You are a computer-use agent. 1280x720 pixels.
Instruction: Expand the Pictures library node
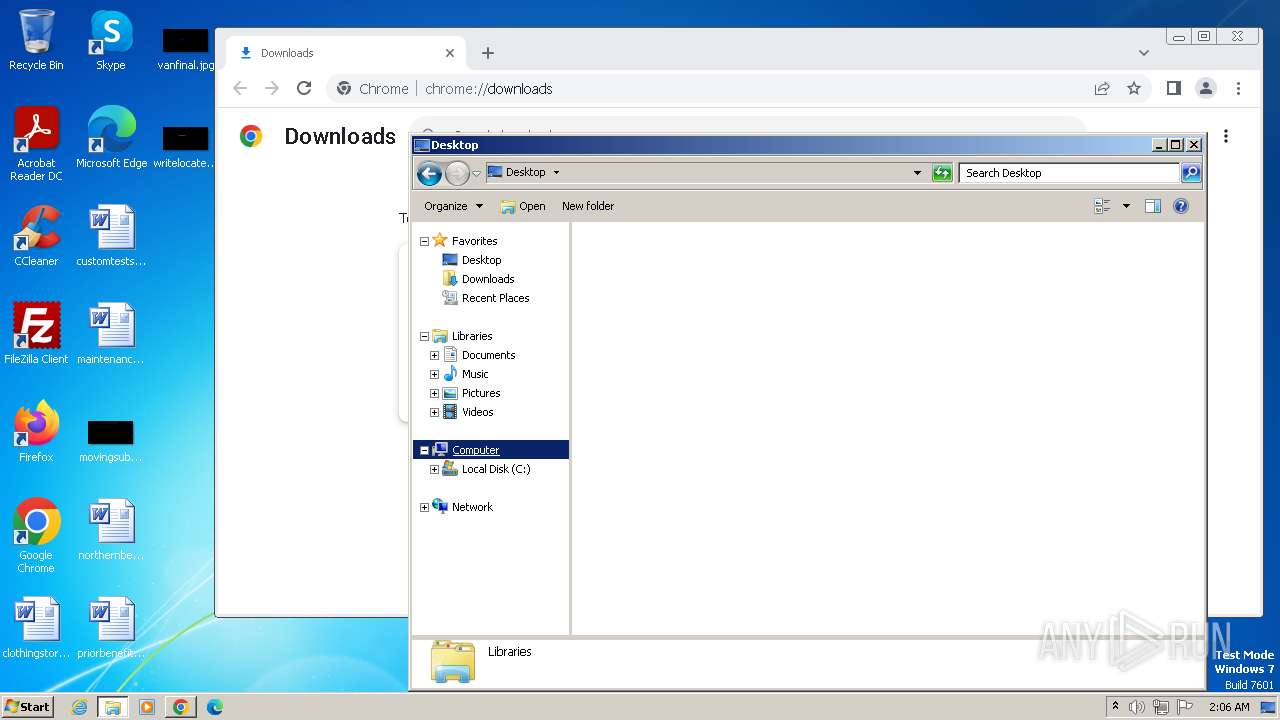tap(434, 393)
